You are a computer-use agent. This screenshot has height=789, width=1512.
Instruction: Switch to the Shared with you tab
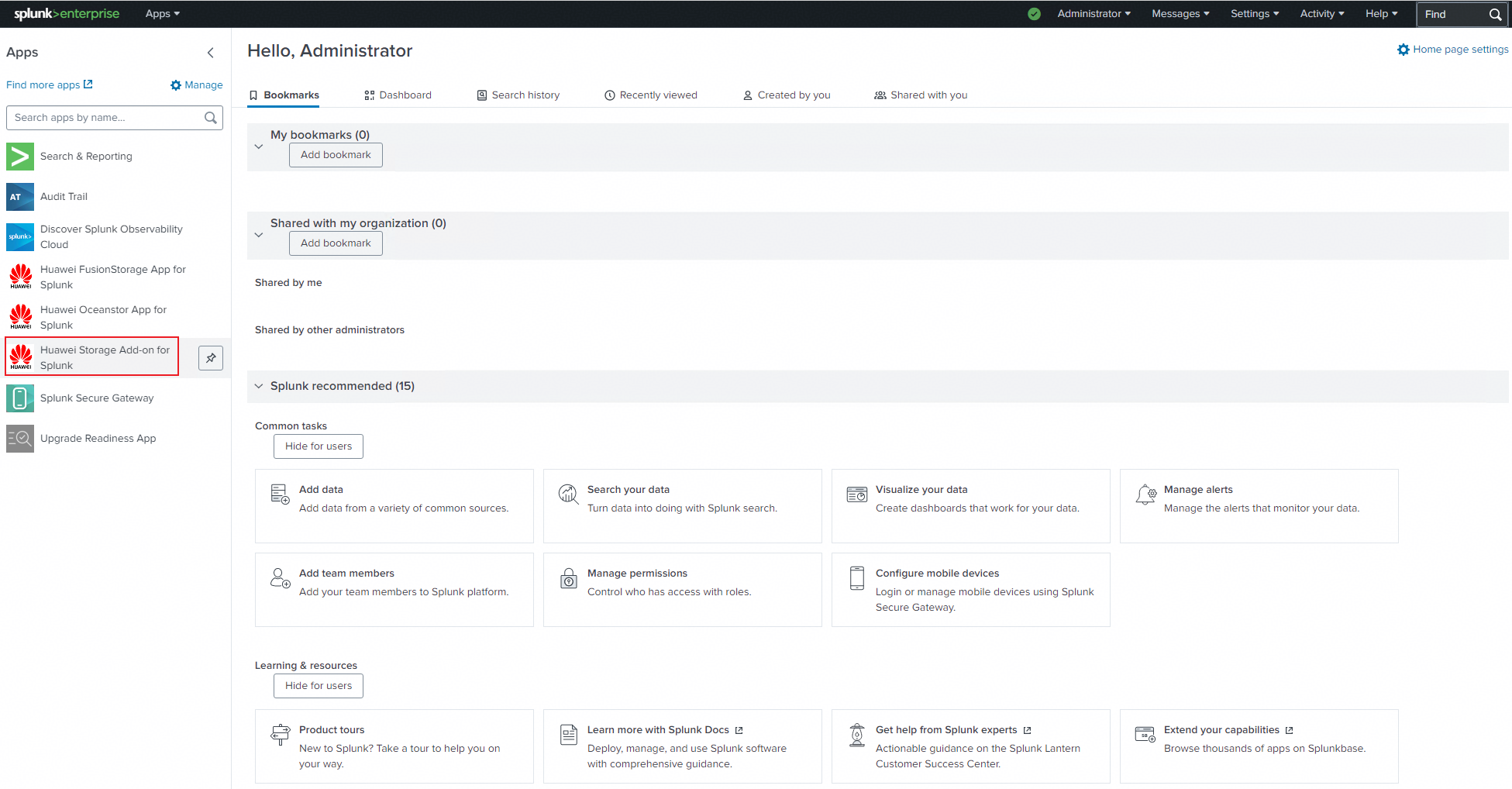(921, 95)
